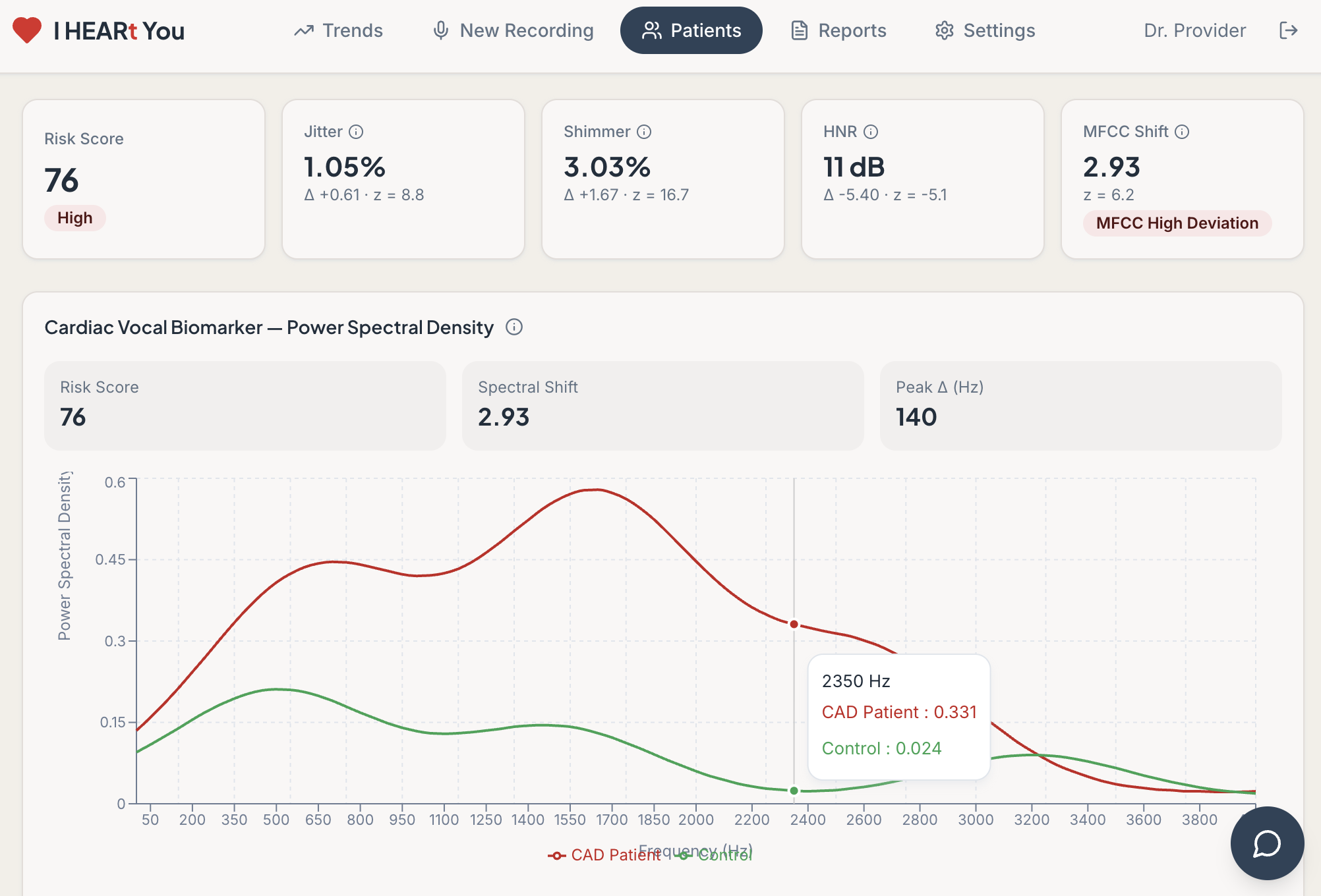The height and width of the screenshot is (896, 1321).
Task: Select the Patients nav tab
Action: (x=691, y=30)
